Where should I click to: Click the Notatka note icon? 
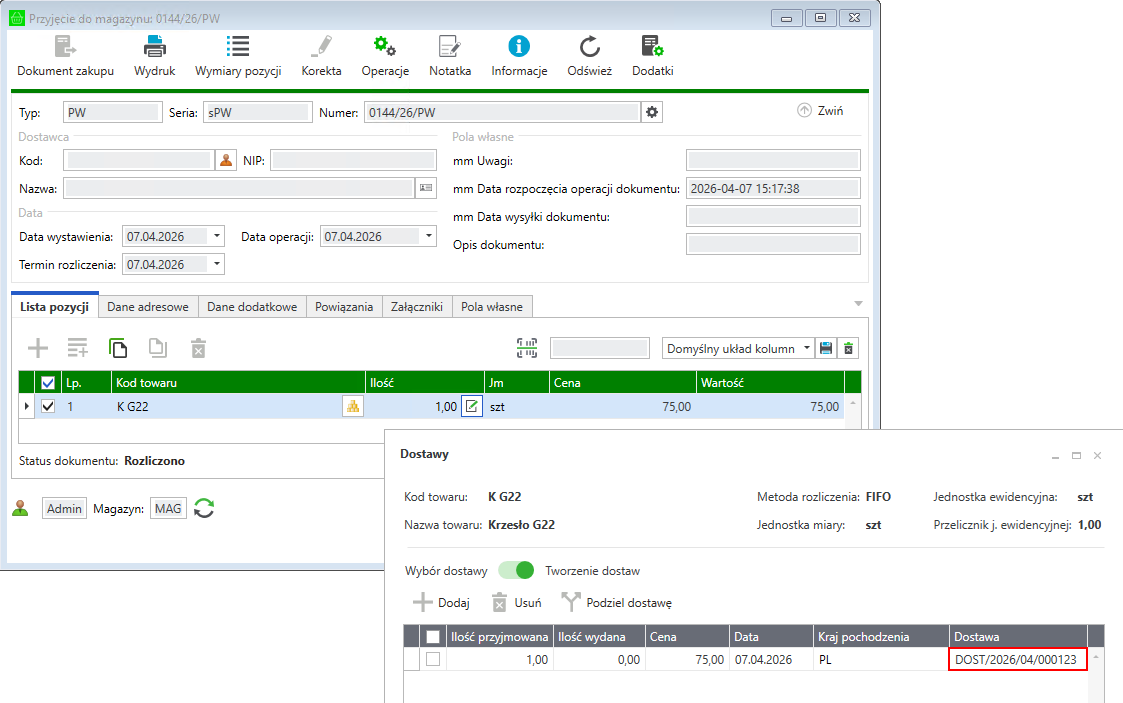coord(450,47)
